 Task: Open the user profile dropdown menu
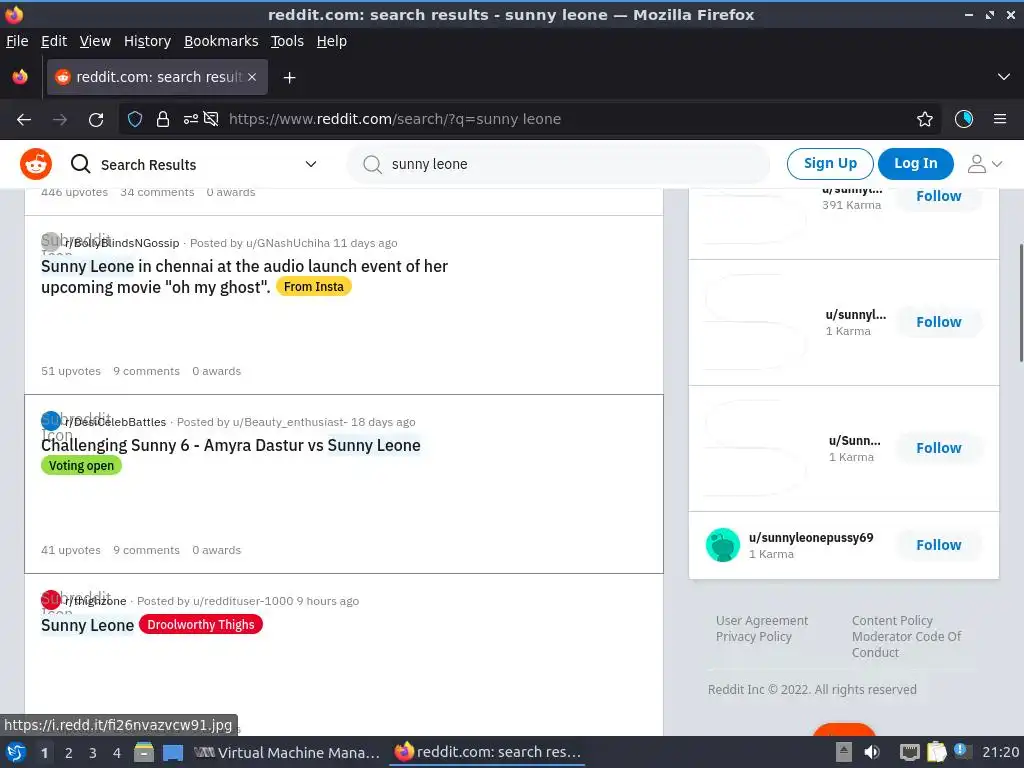pyautogui.click(x=985, y=164)
